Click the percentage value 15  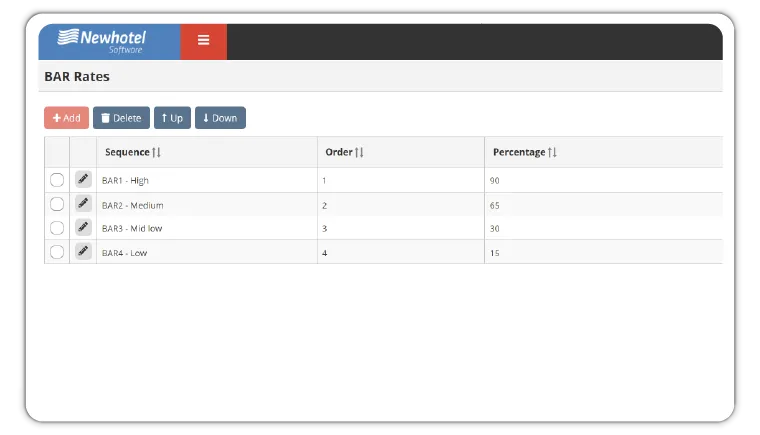click(x=494, y=253)
